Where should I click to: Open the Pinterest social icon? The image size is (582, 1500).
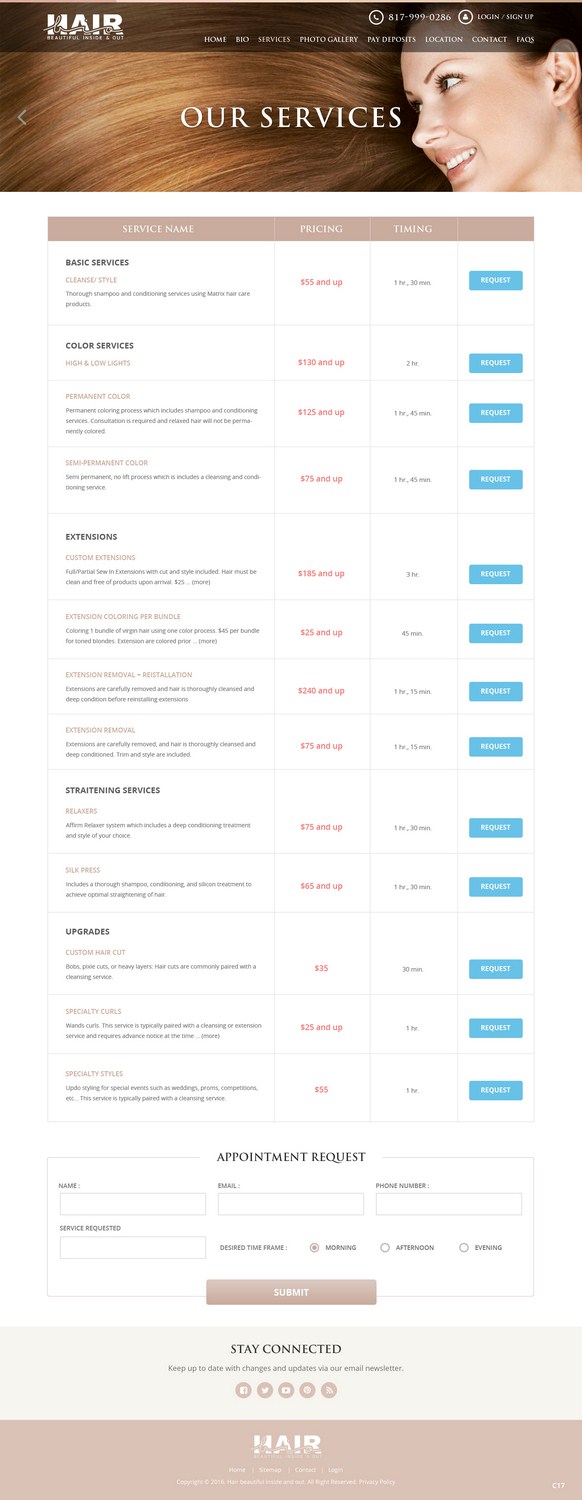[x=308, y=1390]
